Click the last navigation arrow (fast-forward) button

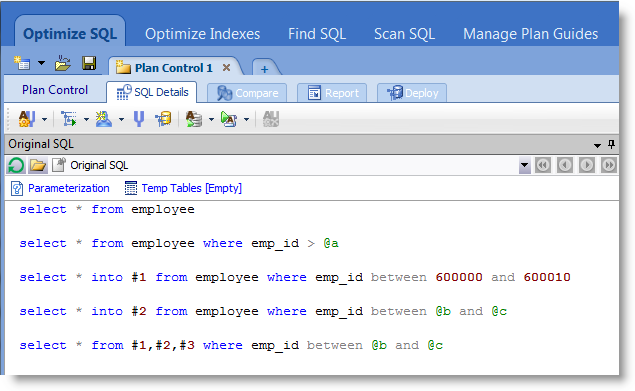coord(608,165)
